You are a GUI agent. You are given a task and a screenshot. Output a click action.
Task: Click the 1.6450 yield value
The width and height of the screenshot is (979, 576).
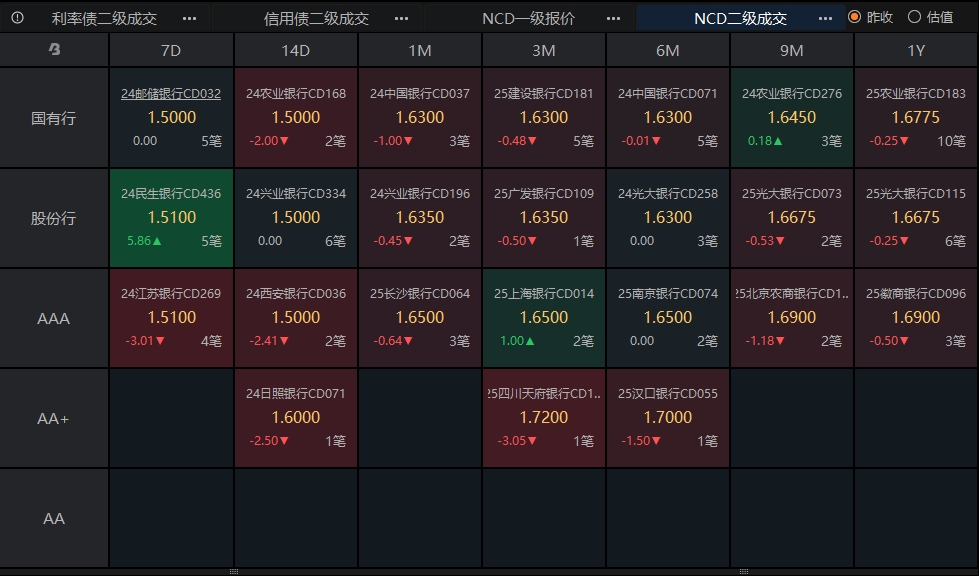point(792,117)
